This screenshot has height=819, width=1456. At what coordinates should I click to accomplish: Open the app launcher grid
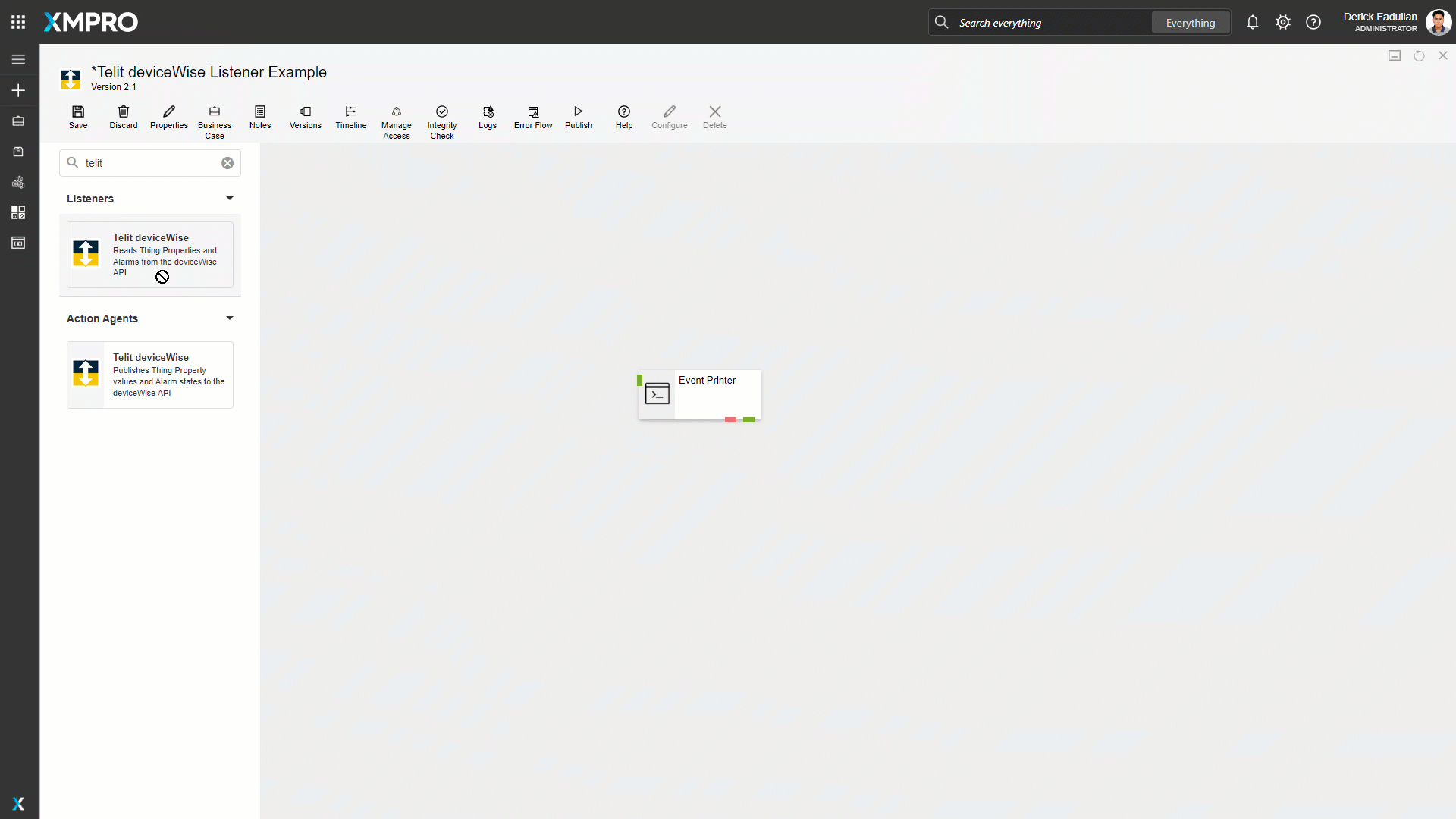(18, 22)
